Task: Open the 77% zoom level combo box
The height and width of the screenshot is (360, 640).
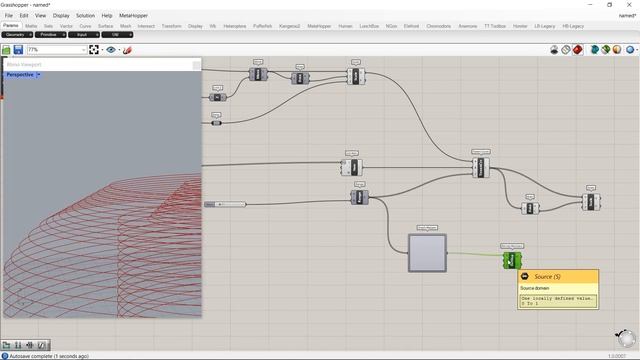Action: pos(57,50)
